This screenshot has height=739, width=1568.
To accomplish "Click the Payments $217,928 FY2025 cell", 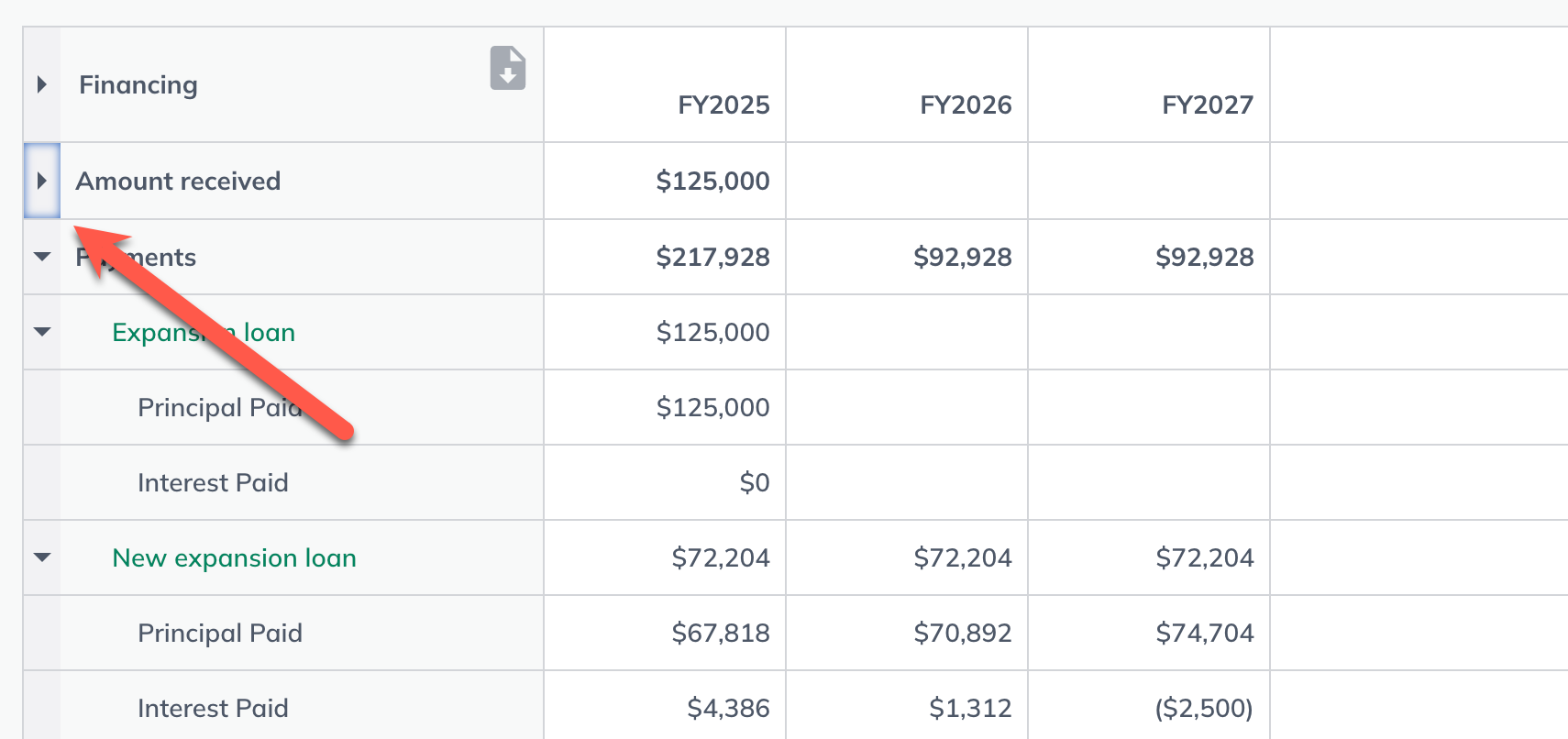I will pos(665,257).
